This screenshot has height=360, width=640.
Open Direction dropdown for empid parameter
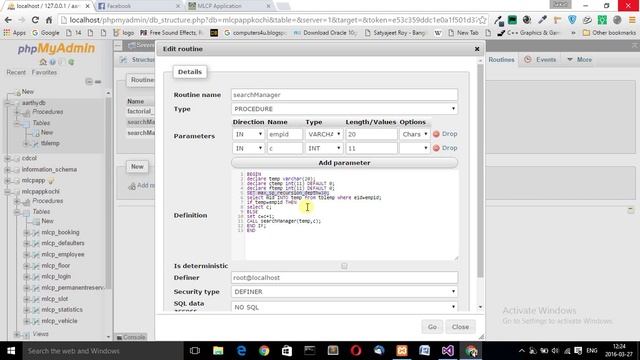click(248, 134)
